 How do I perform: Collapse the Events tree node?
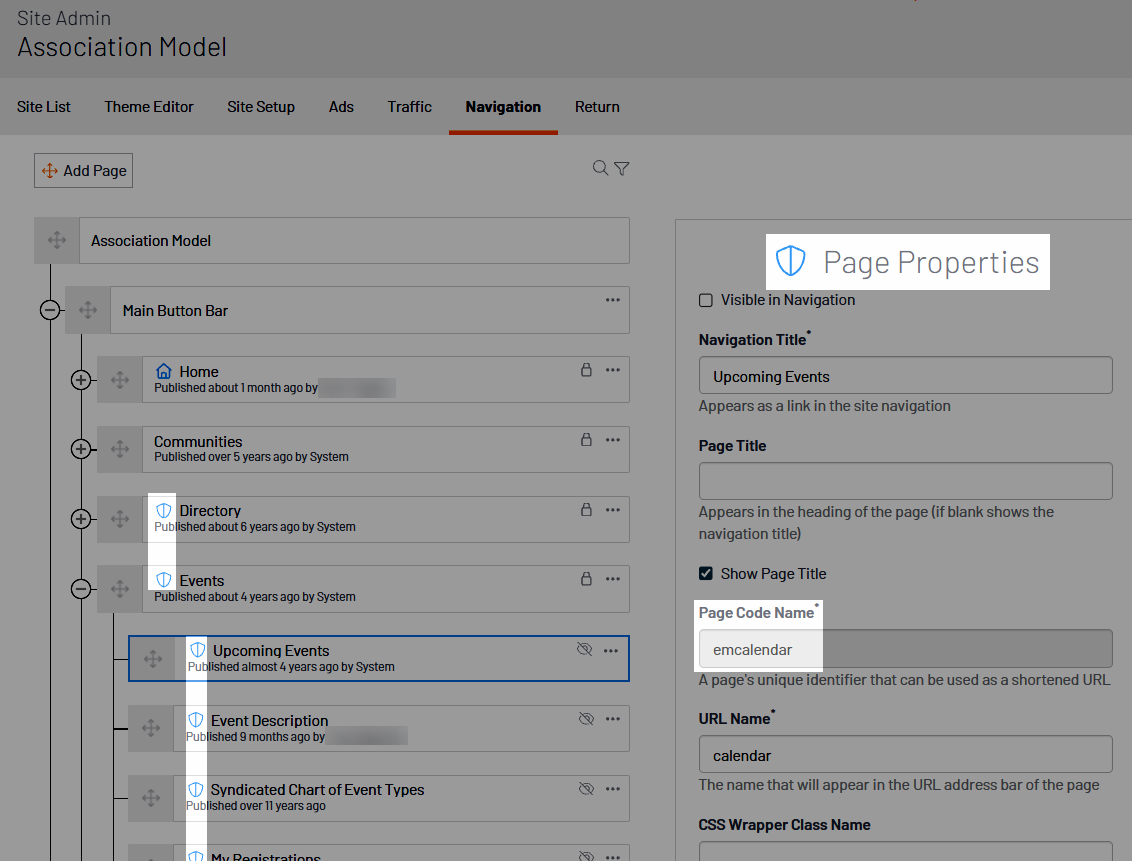(81, 589)
